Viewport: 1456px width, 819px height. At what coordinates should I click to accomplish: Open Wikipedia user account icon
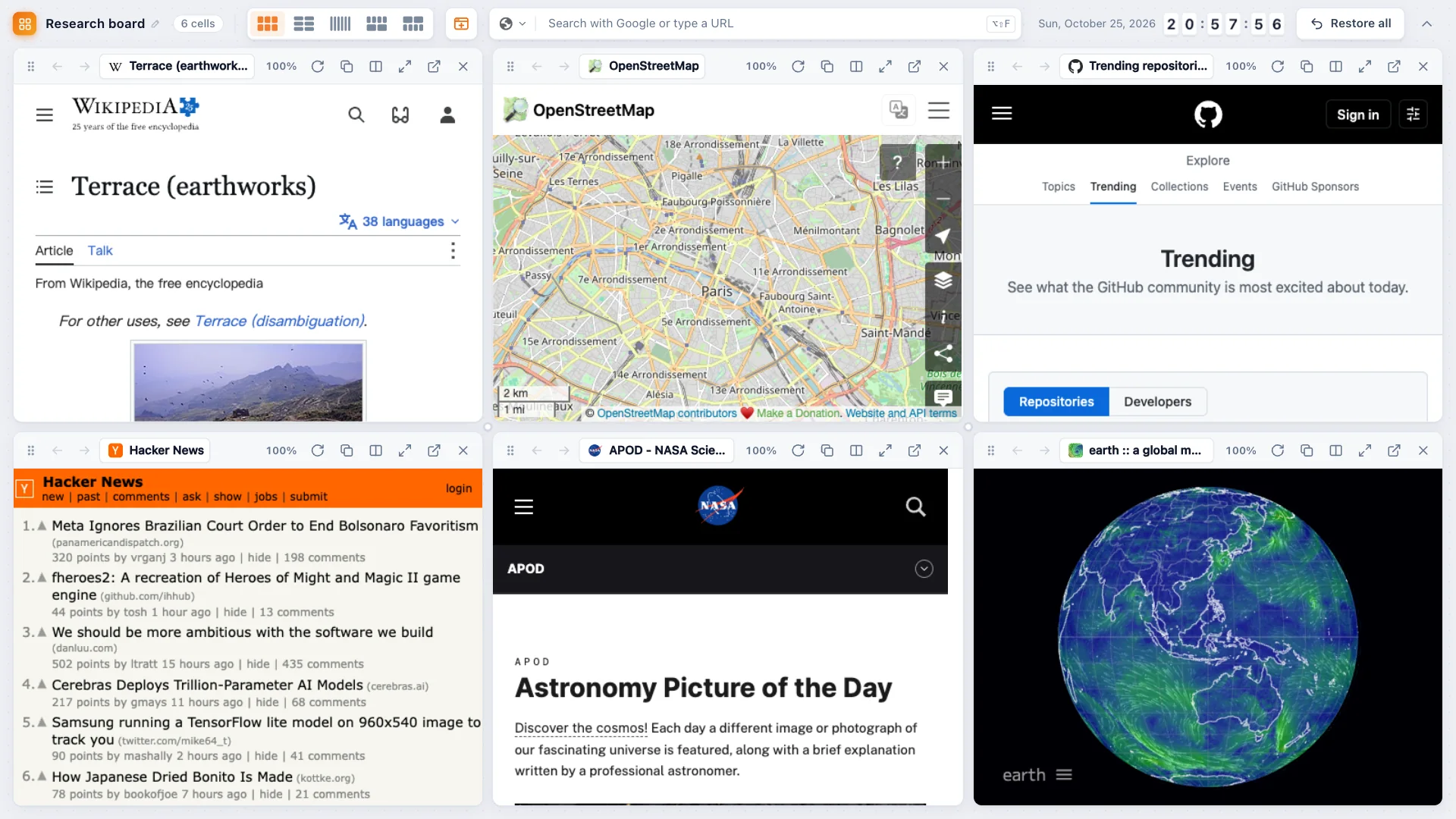(447, 115)
